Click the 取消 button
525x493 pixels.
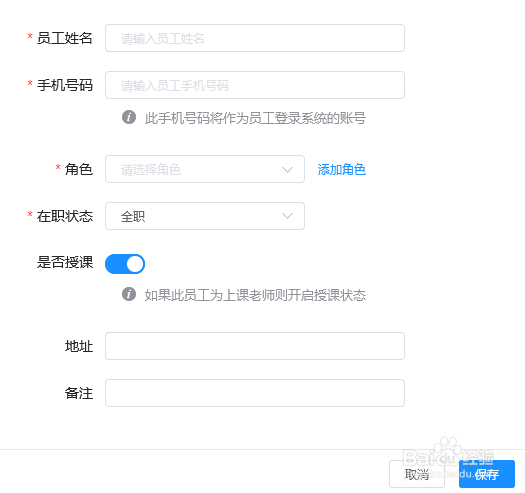click(417, 474)
